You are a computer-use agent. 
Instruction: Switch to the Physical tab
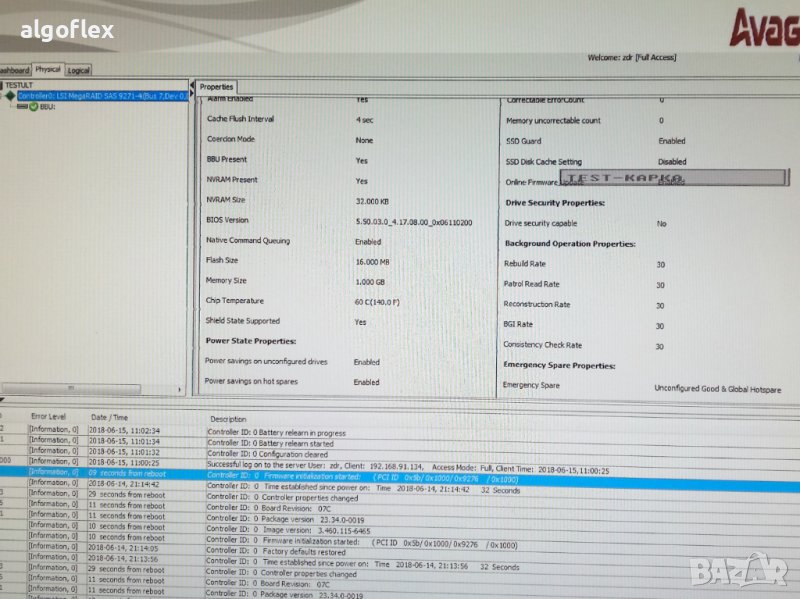point(46,70)
